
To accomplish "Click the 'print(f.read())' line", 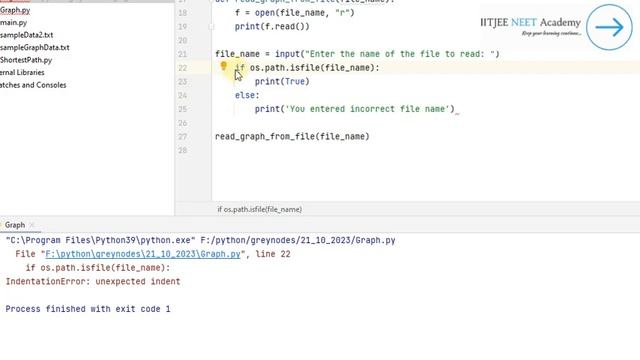I will (272, 27).
